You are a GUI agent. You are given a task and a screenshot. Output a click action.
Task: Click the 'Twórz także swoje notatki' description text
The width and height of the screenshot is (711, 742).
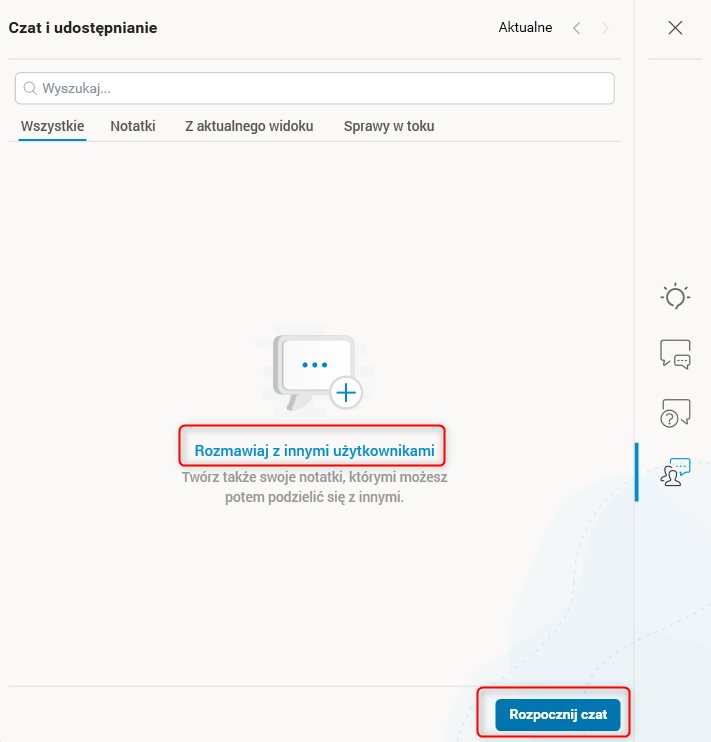314,487
